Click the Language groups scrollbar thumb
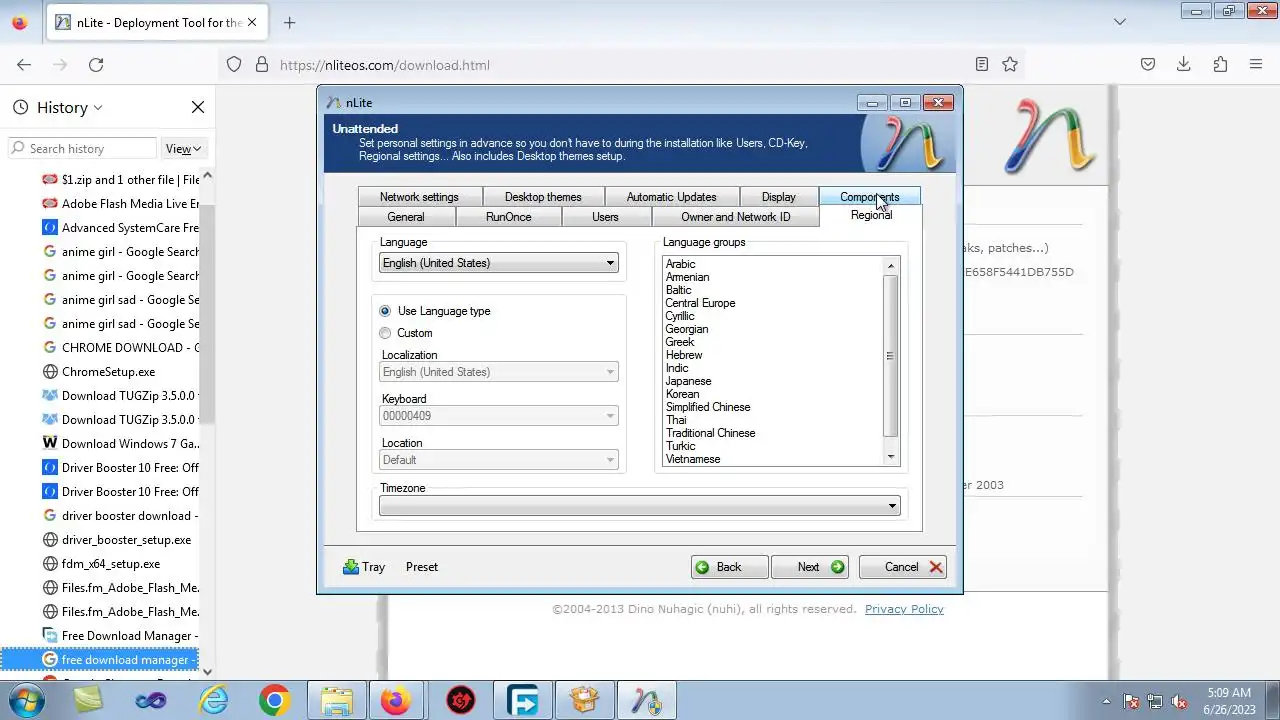 890,356
